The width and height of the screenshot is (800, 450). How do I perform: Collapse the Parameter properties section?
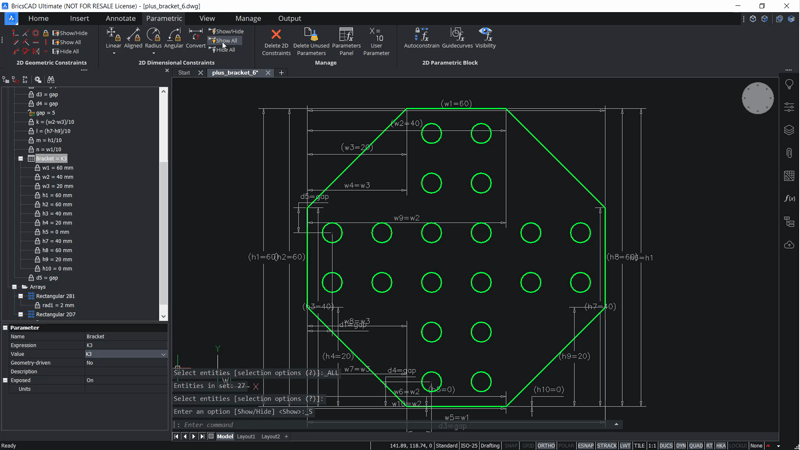(6, 328)
